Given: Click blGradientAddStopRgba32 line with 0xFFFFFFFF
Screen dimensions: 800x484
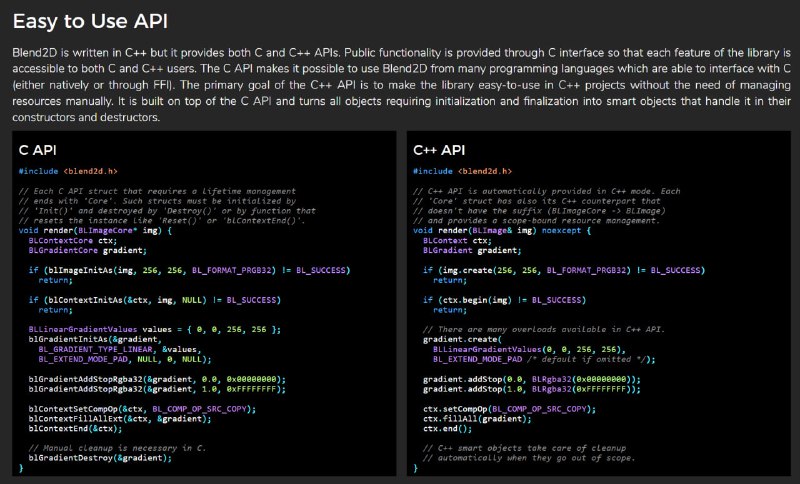Looking at the screenshot, I should tap(157, 389).
